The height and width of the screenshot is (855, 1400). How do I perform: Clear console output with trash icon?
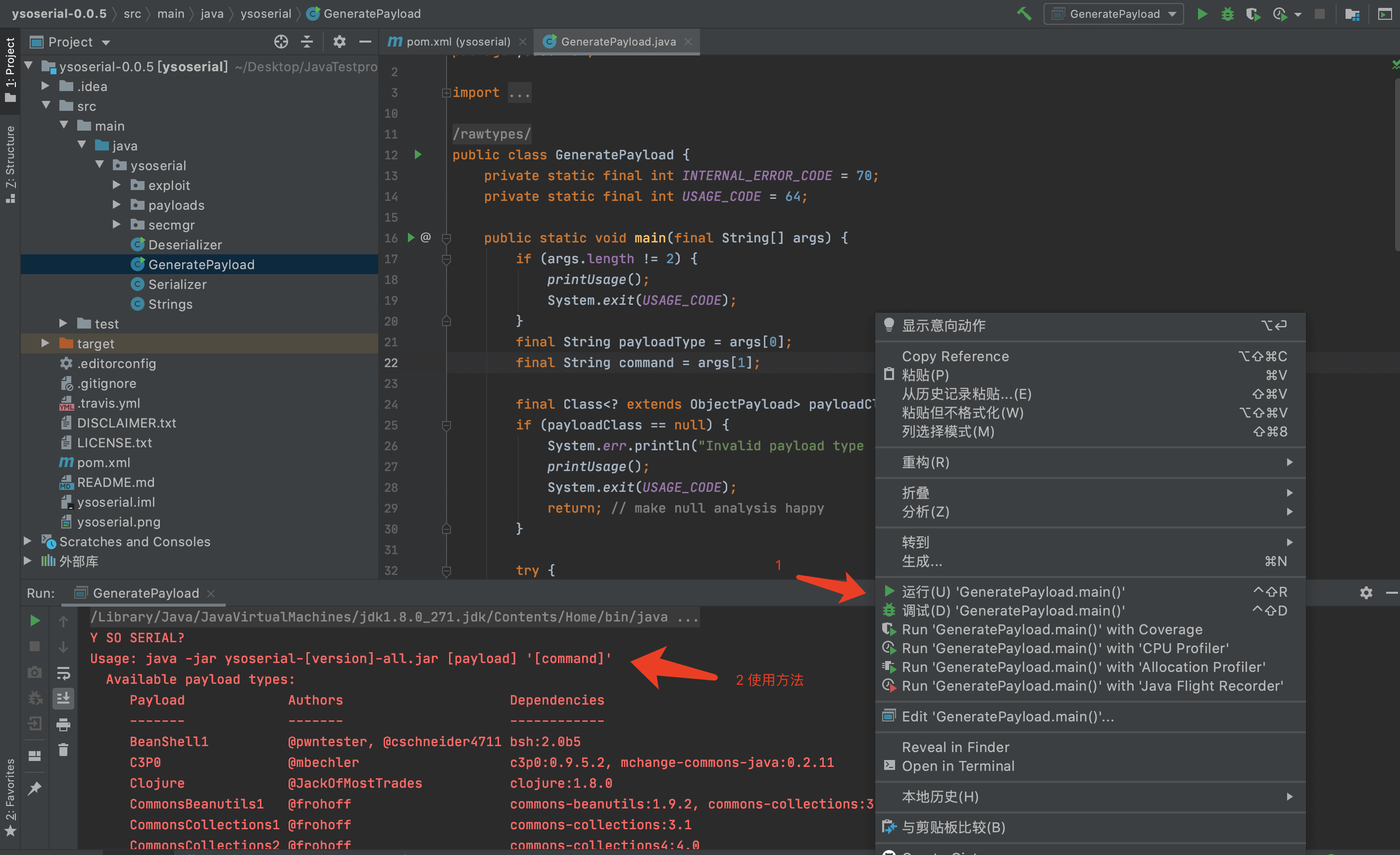(63, 750)
